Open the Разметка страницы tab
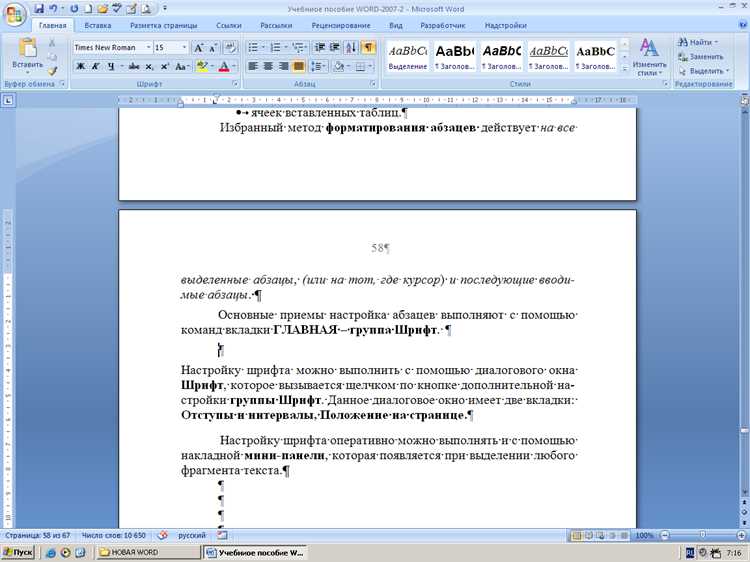750x562 pixels. pos(164,25)
